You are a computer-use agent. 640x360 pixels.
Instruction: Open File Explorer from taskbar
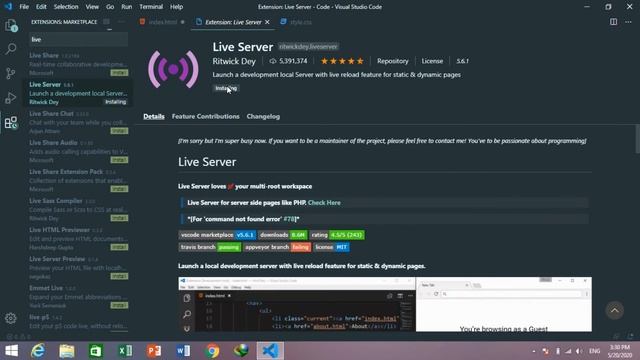(67, 351)
